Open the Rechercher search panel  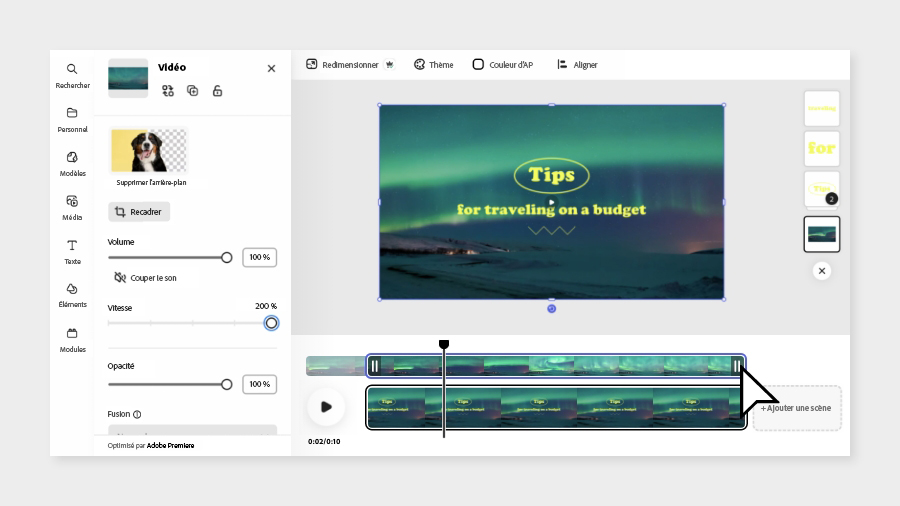(x=72, y=76)
